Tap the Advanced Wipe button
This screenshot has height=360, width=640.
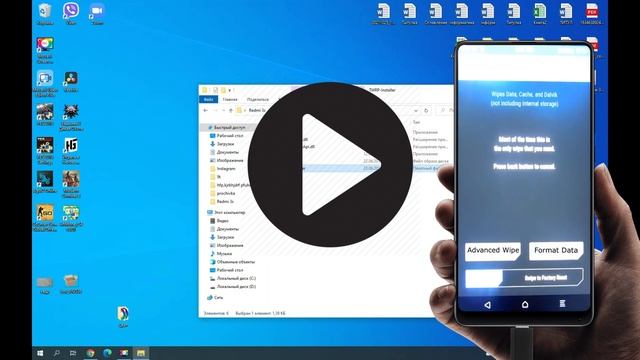[x=493, y=251]
